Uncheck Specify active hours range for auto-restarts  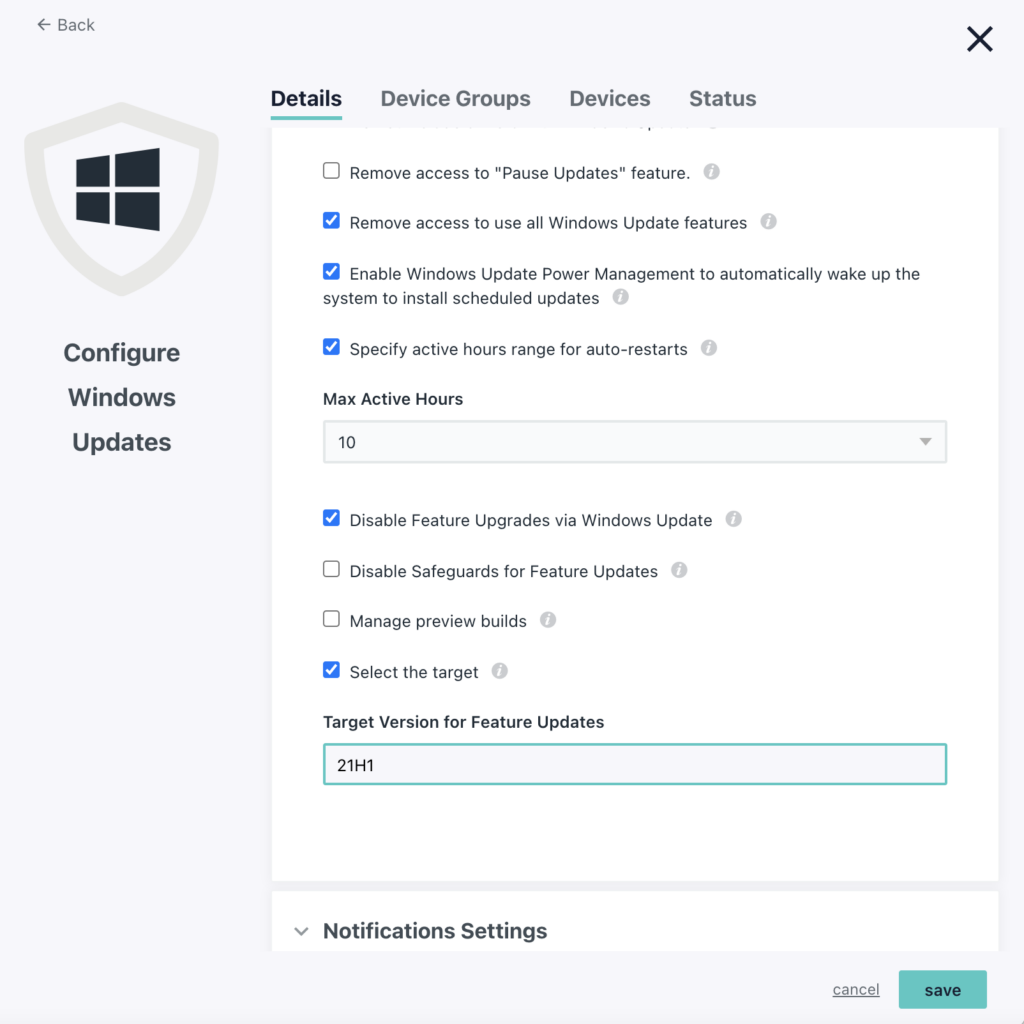pyautogui.click(x=331, y=347)
